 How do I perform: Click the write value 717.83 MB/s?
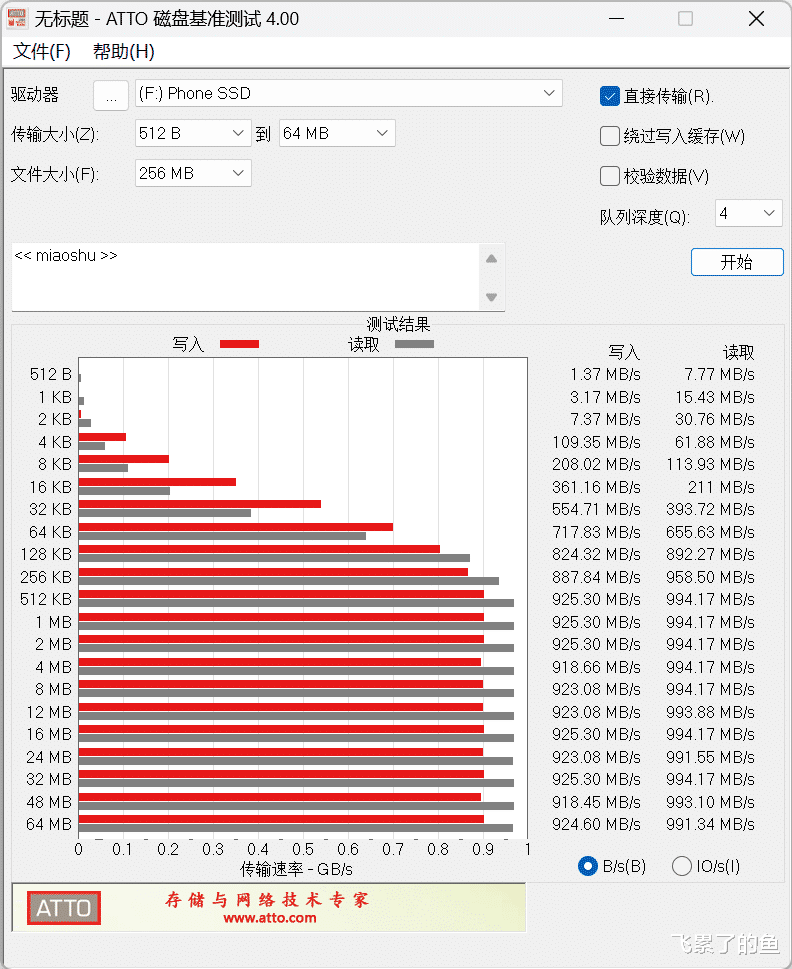click(x=596, y=532)
